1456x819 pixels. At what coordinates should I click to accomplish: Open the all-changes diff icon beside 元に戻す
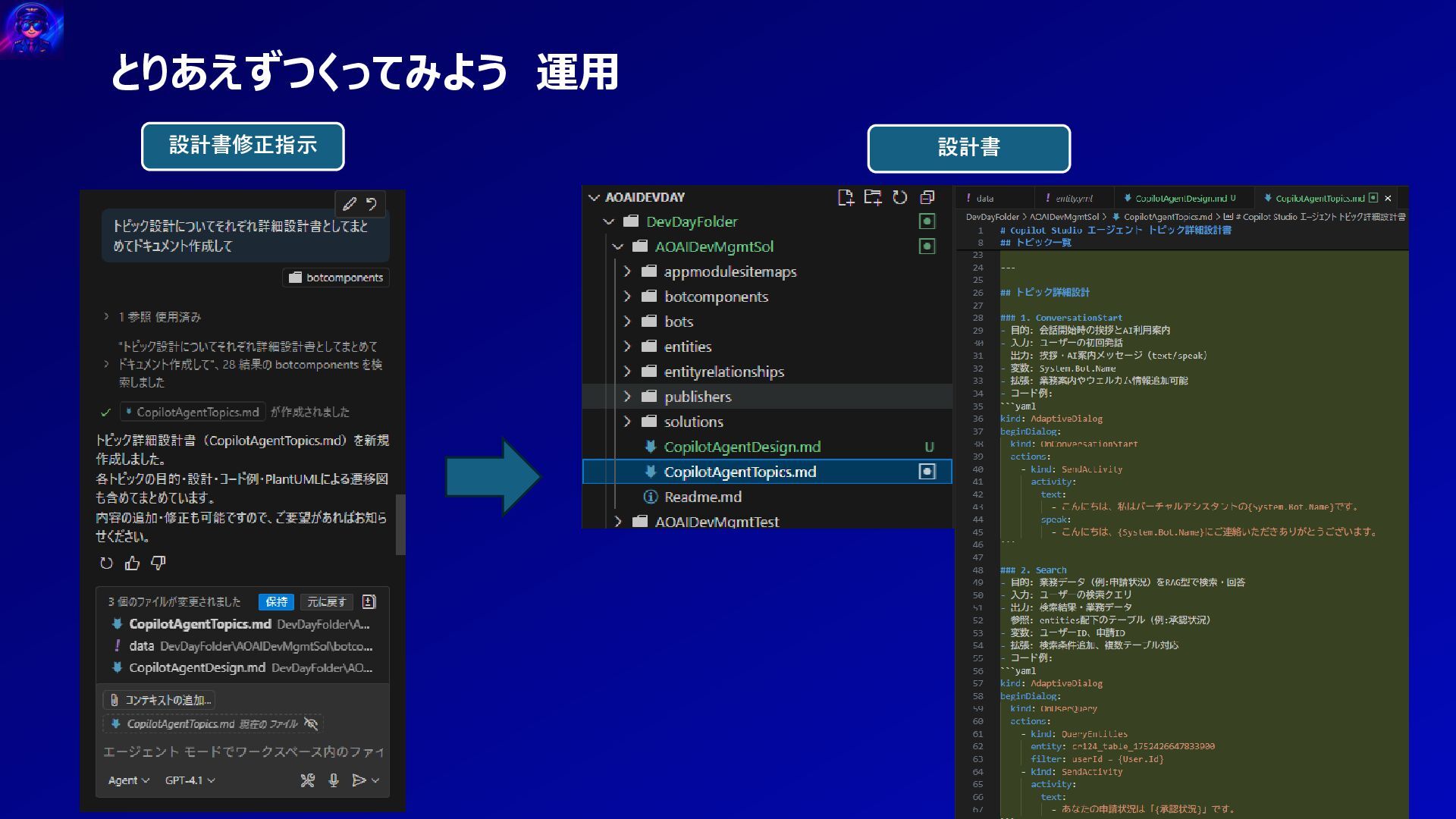click(x=369, y=601)
